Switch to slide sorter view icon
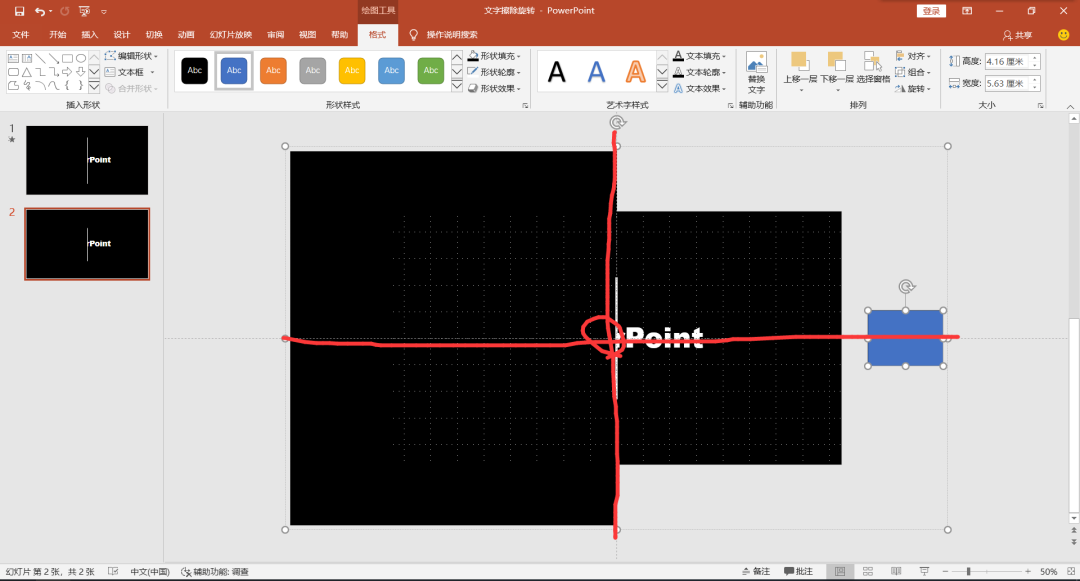Image resolution: width=1080 pixels, height=581 pixels. pyautogui.click(x=868, y=571)
